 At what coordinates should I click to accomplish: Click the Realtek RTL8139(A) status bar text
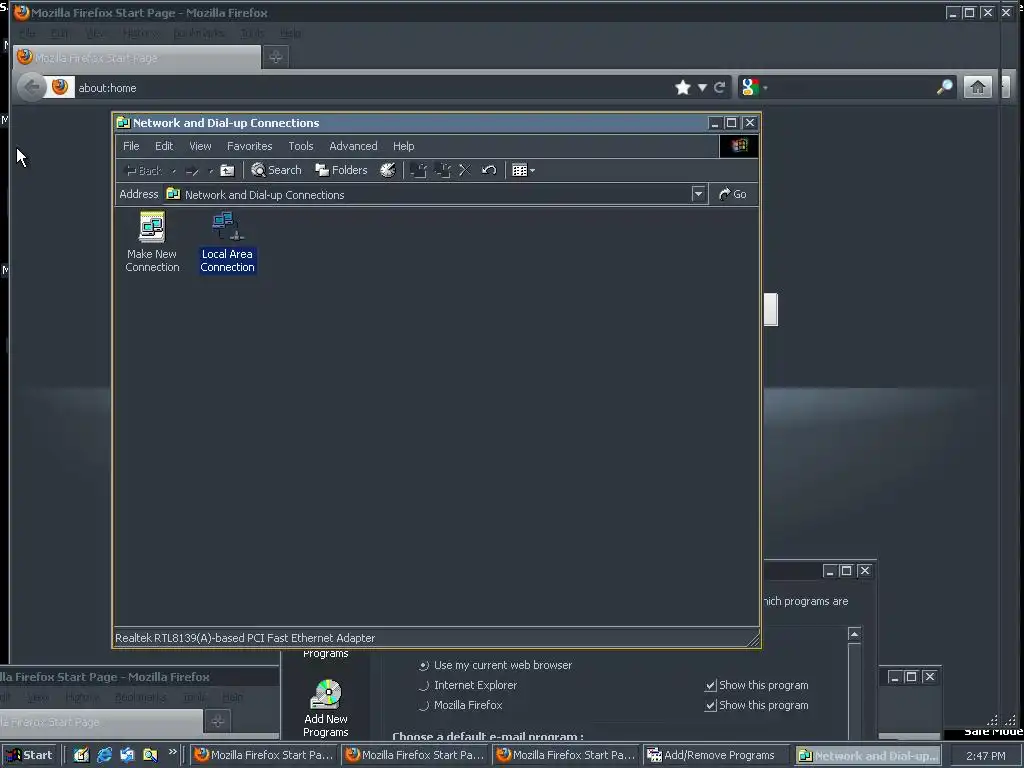245,638
